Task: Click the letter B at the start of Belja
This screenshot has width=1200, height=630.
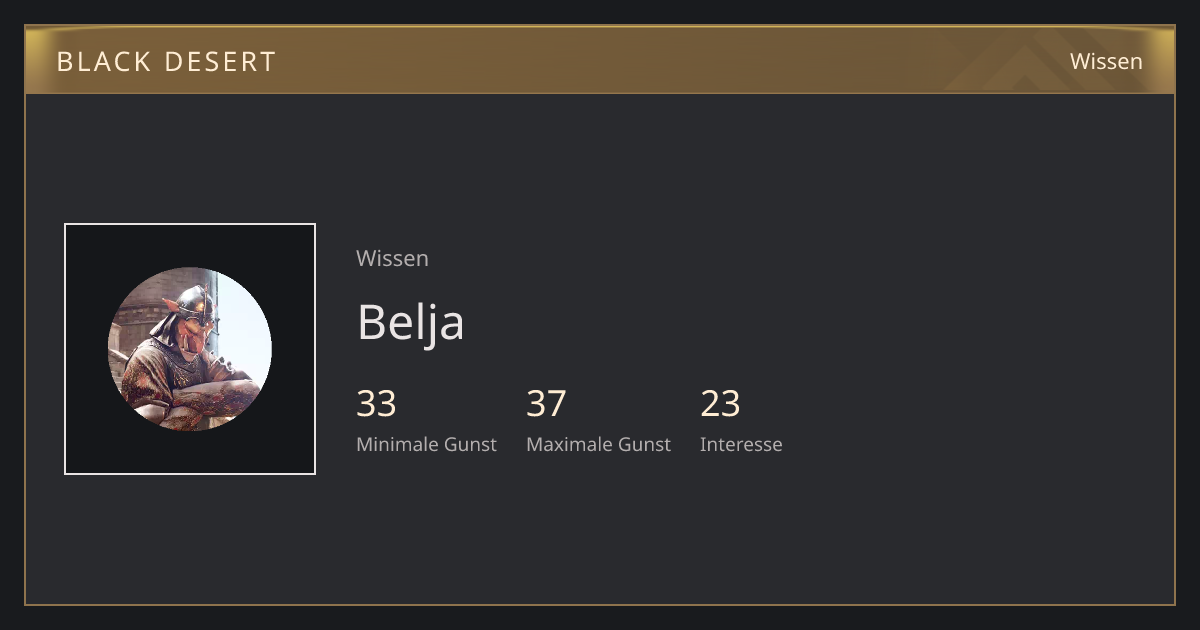Action: click(x=370, y=322)
